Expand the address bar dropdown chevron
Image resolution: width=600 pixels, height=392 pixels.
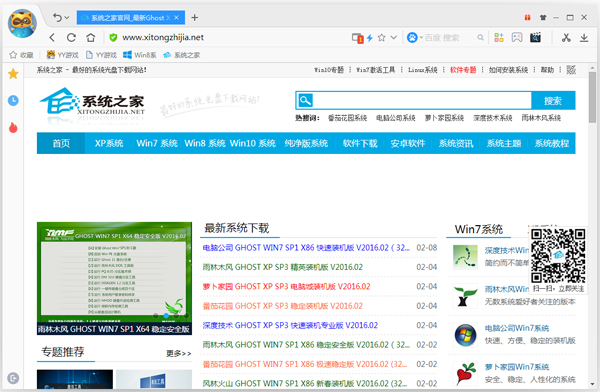394,38
